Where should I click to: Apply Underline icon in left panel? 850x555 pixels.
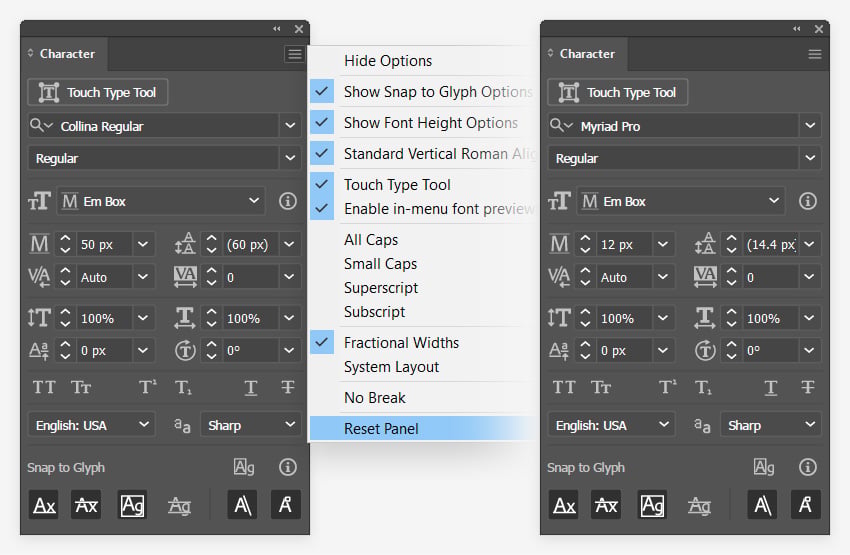250,387
